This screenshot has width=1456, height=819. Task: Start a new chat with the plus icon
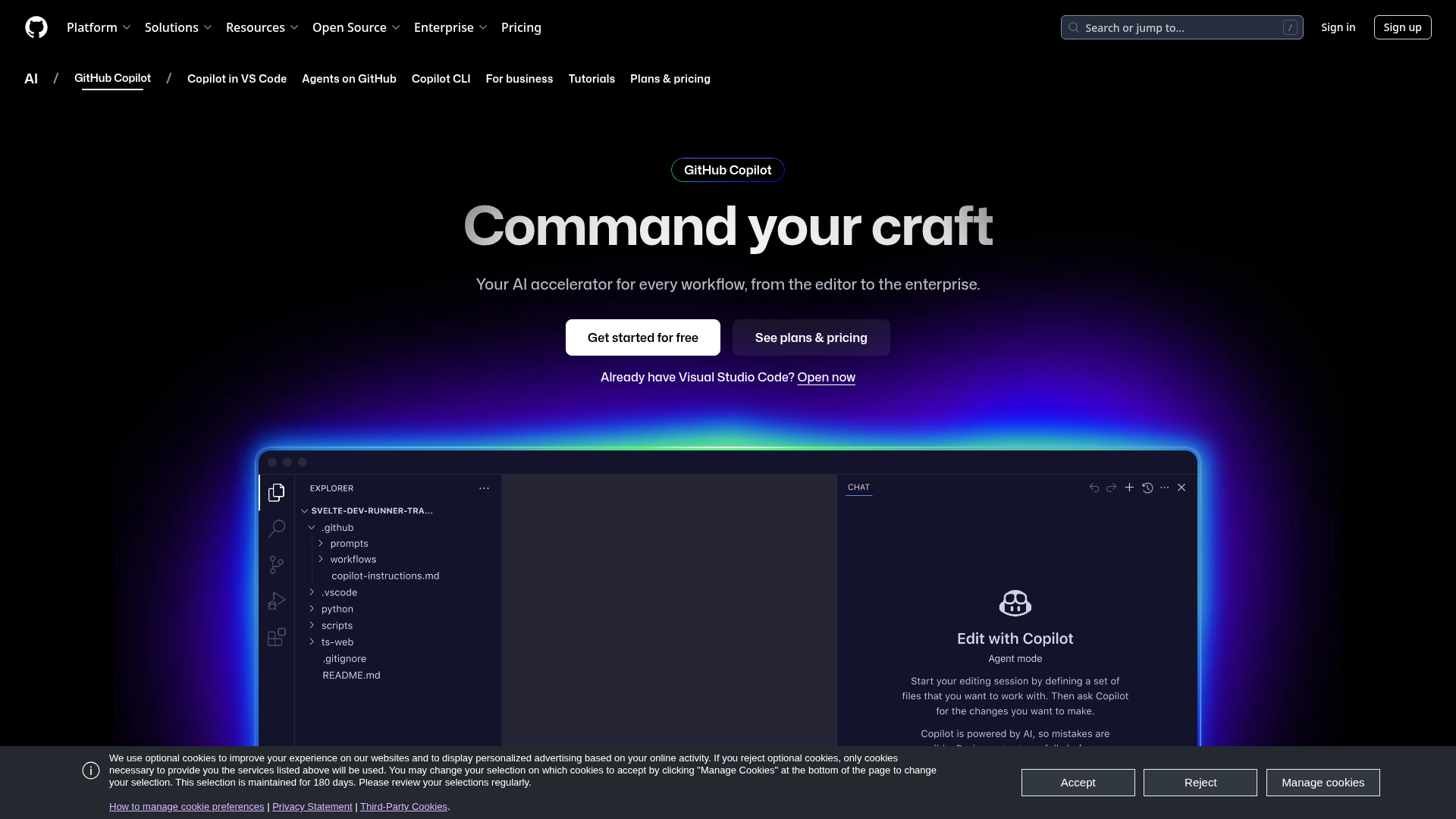[1129, 488]
